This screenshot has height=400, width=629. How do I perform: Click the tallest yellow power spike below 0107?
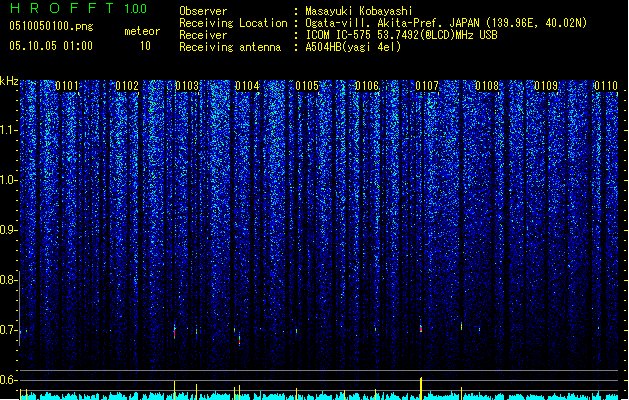[421, 388]
